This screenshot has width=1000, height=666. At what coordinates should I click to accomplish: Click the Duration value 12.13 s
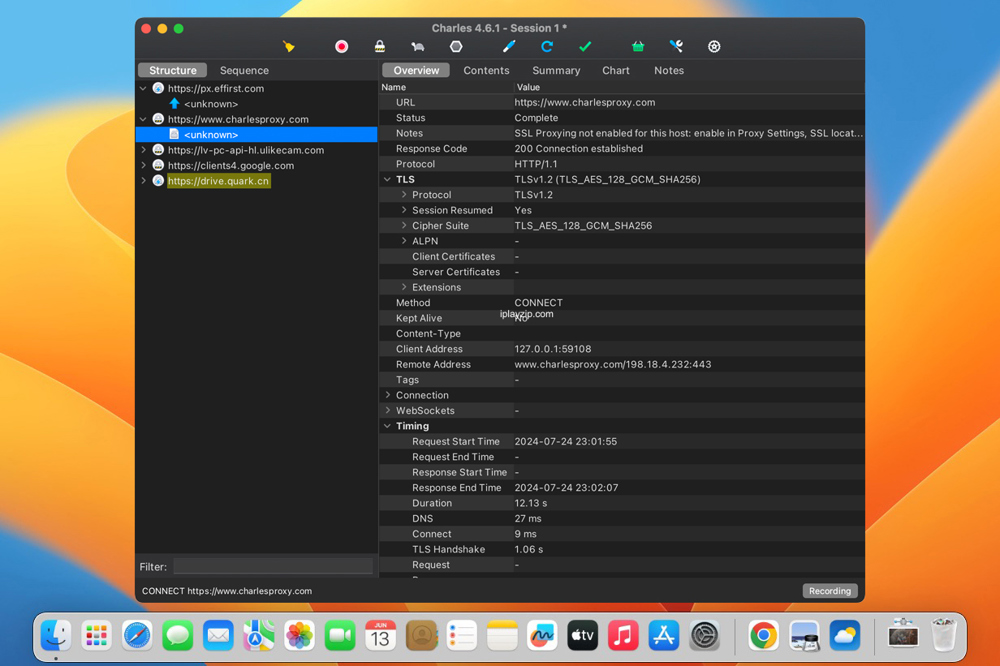(531, 503)
